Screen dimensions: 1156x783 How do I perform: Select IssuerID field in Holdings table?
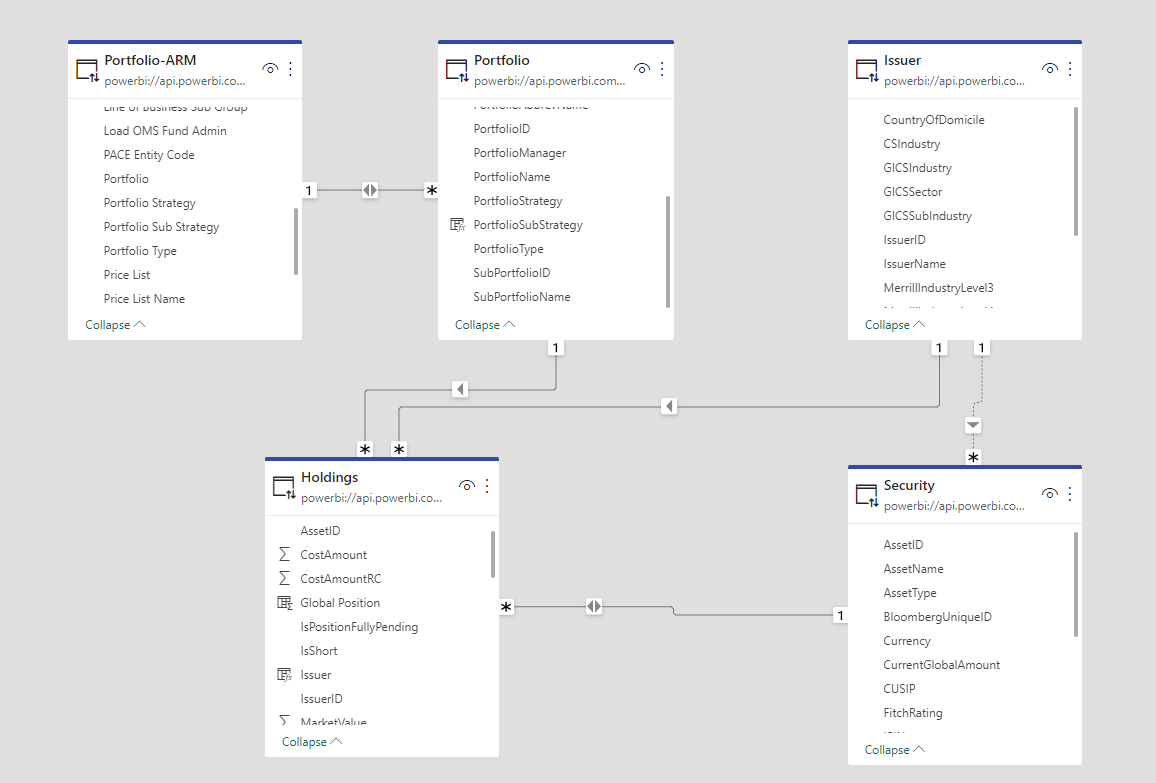pyautogui.click(x=321, y=699)
